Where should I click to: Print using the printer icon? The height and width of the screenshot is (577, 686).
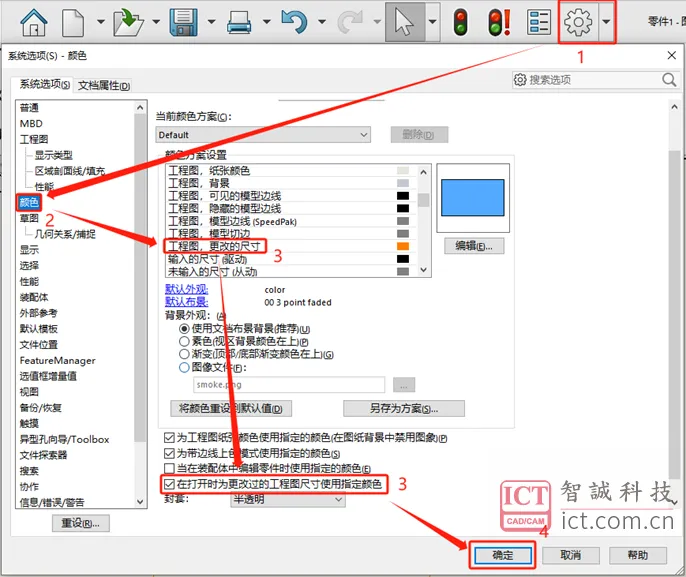coord(239,22)
